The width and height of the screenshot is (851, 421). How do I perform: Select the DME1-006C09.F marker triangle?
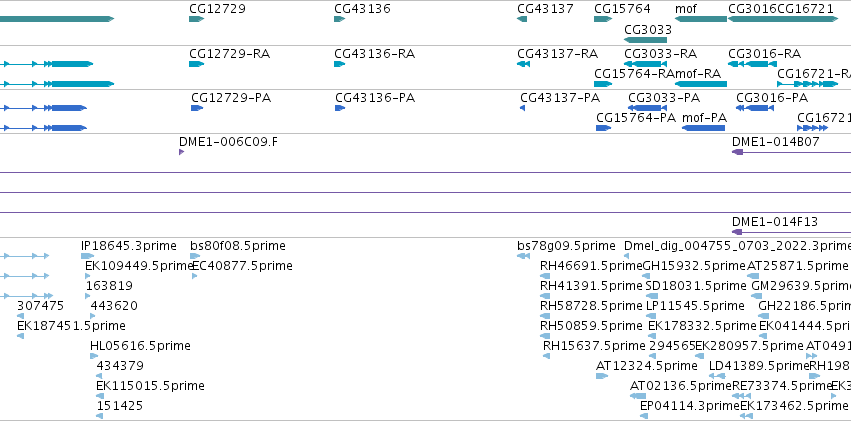tap(181, 152)
